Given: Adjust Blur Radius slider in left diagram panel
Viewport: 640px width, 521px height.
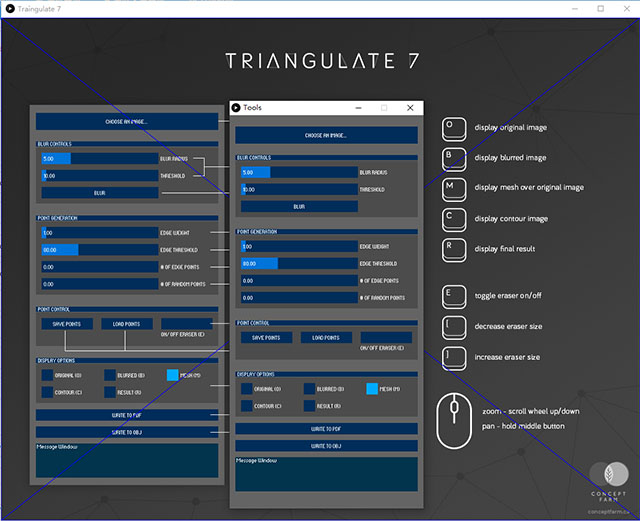Looking at the screenshot, I should (100, 158).
